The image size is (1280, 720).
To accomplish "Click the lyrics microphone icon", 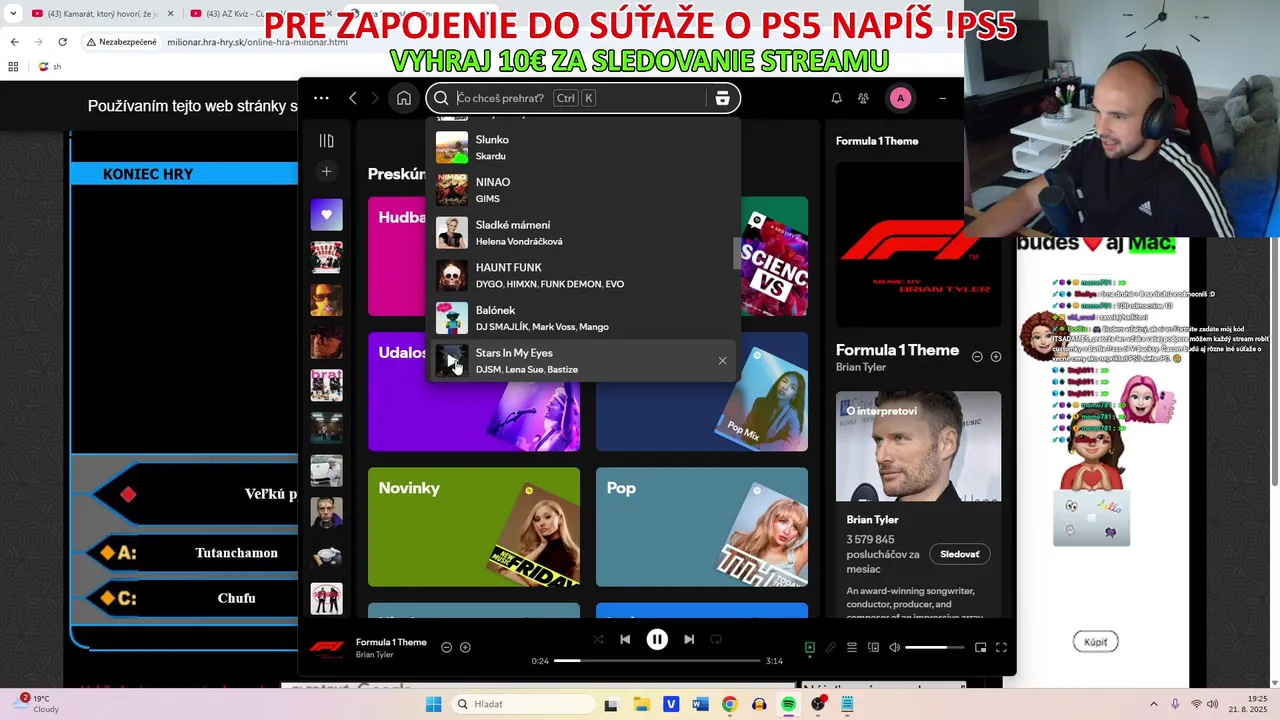I will [830, 648].
